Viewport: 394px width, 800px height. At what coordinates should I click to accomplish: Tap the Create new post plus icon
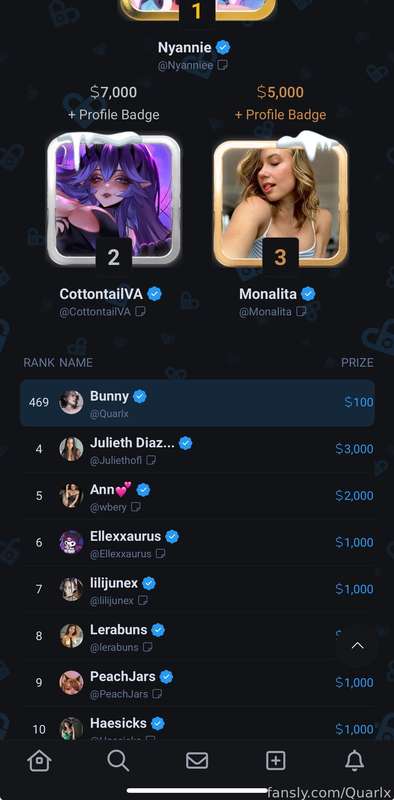(x=276, y=761)
